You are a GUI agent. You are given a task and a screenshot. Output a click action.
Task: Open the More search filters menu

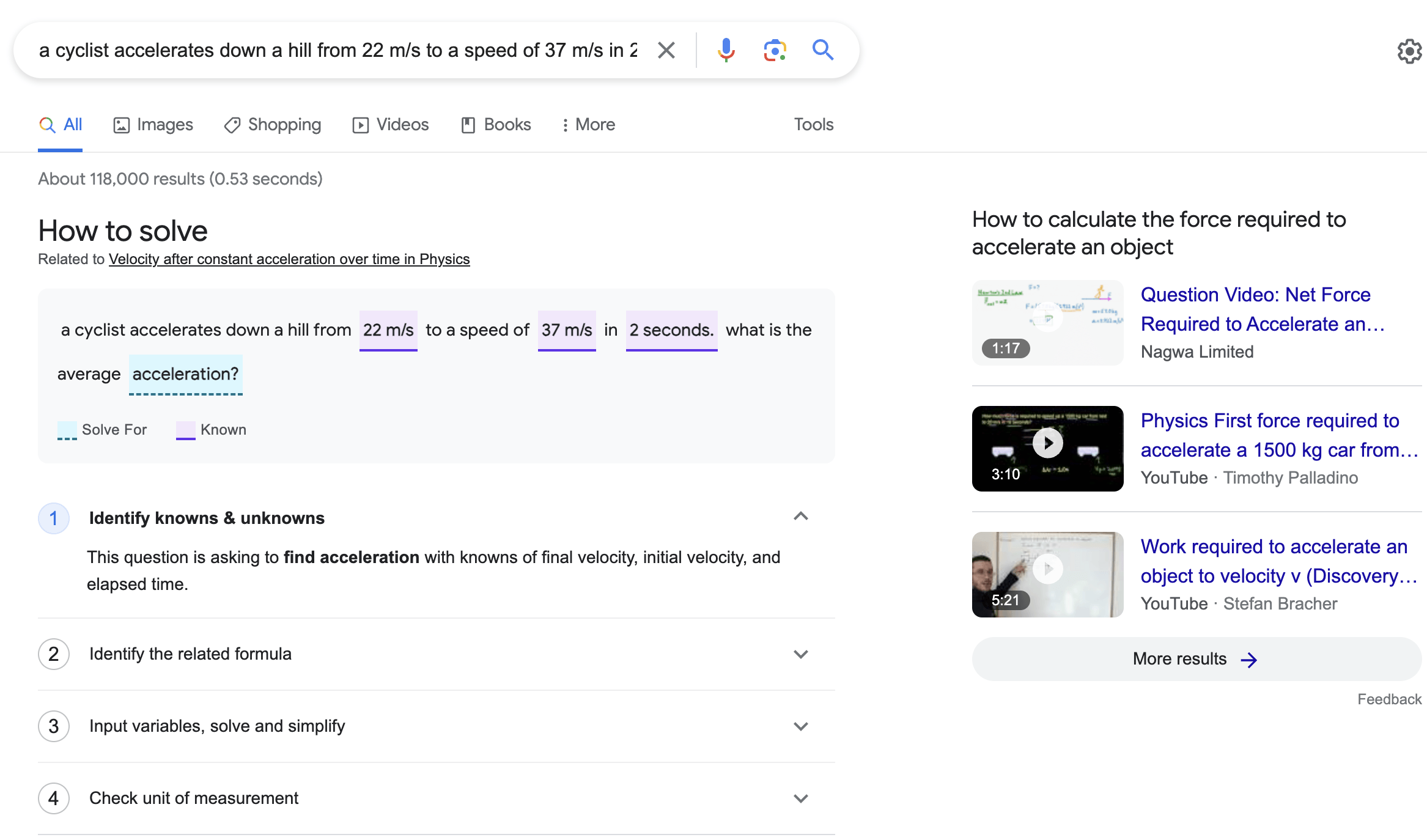coord(588,125)
